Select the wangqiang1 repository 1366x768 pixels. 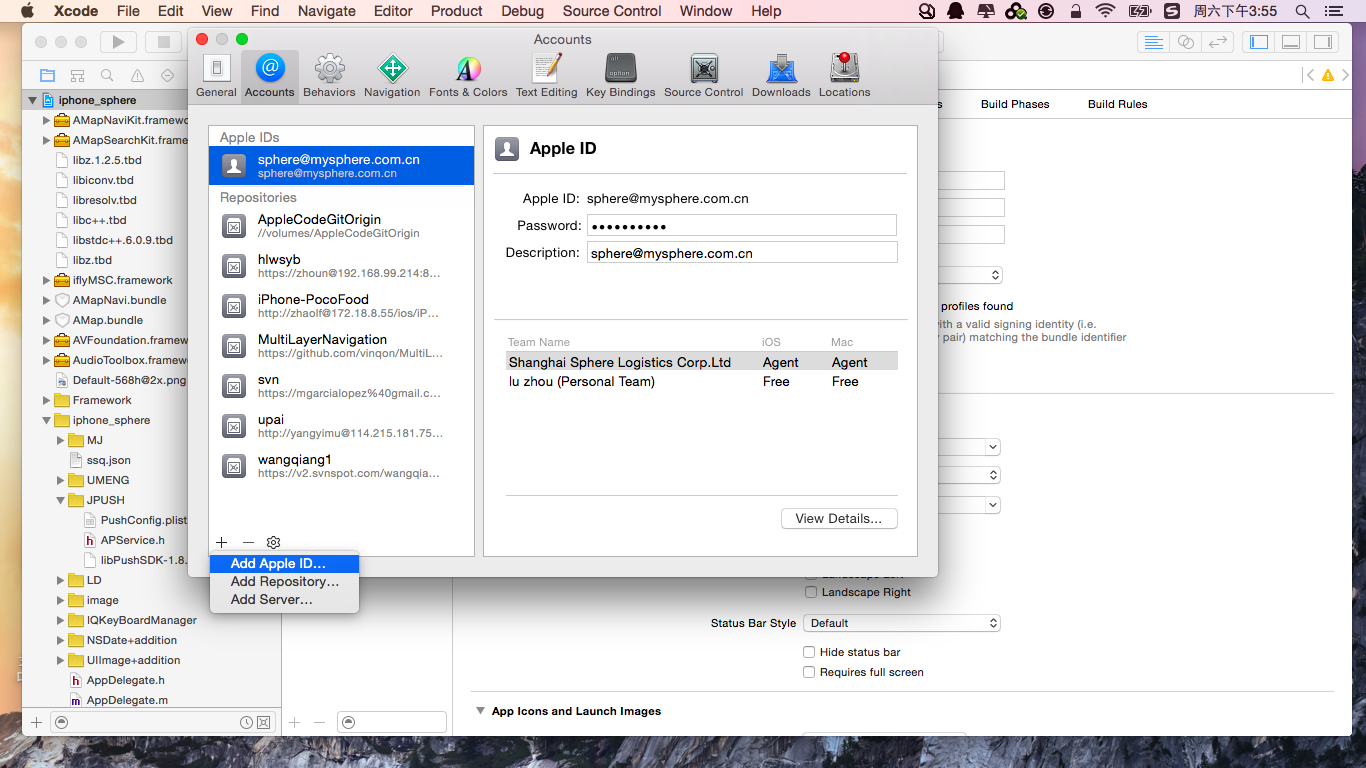coord(341,465)
